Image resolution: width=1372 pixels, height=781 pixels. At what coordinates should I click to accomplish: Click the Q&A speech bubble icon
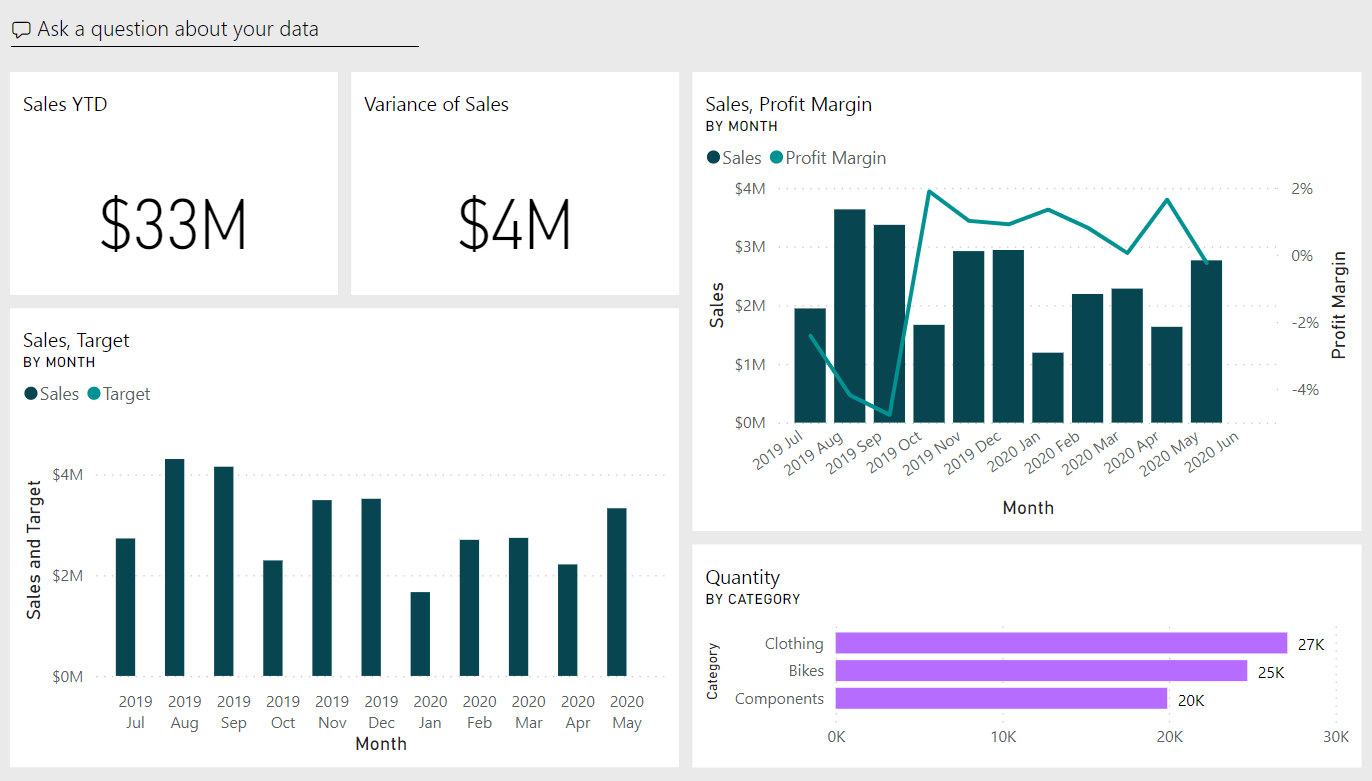(x=21, y=30)
